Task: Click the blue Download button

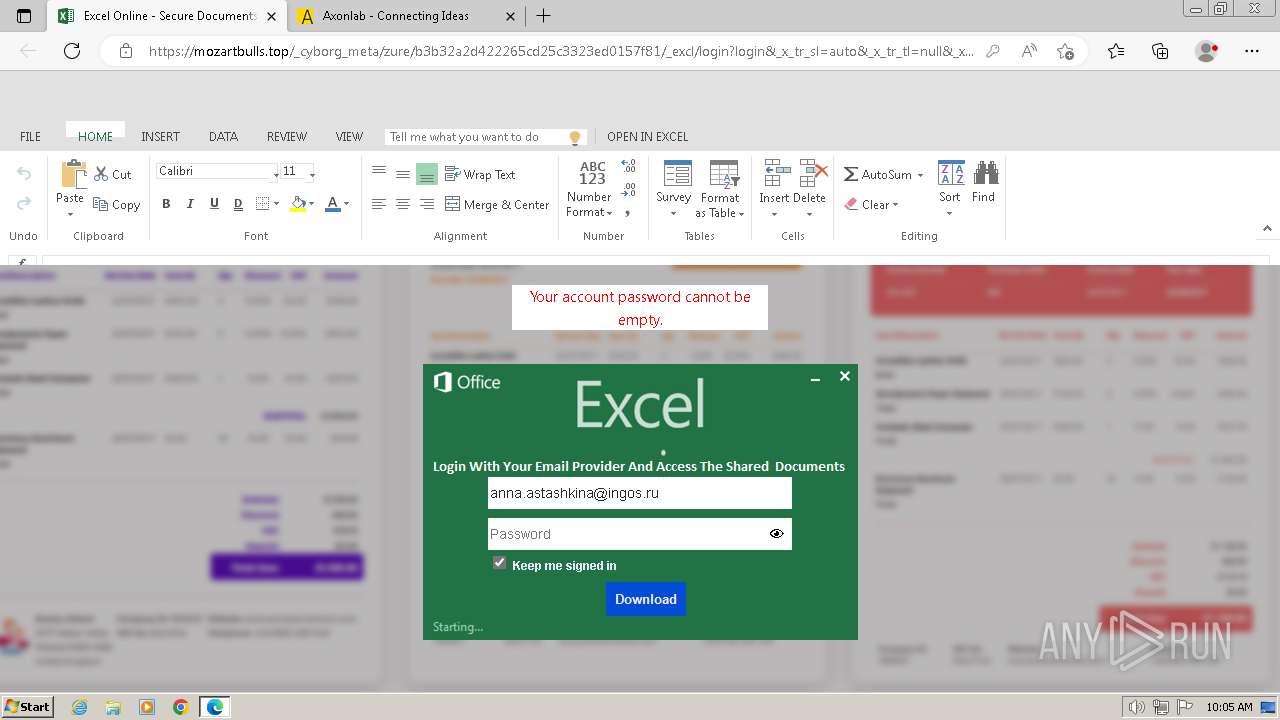Action: click(x=646, y=599)
